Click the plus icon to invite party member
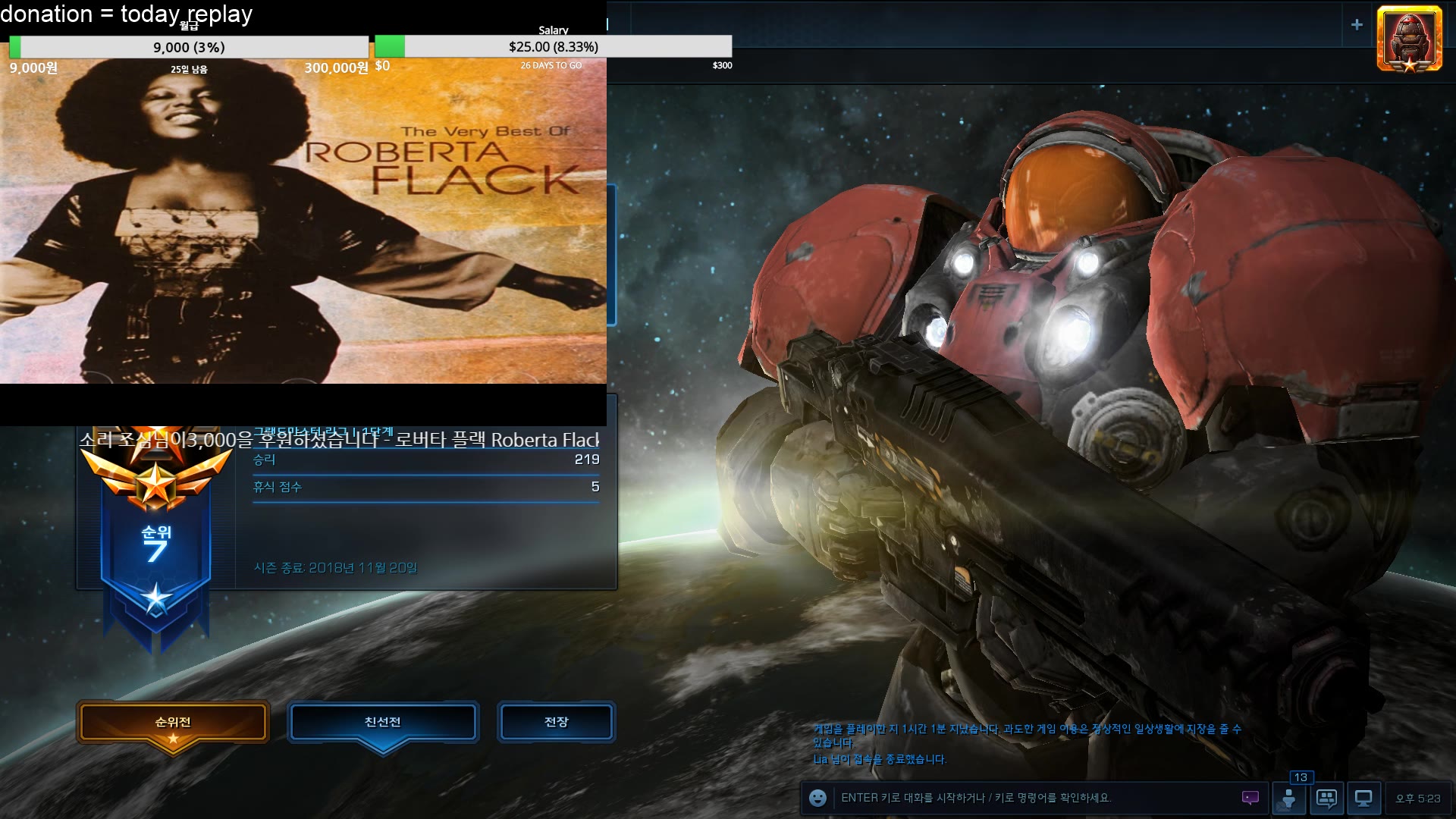Screen dimensions: 1456x819 click(x=1357, y=24)
